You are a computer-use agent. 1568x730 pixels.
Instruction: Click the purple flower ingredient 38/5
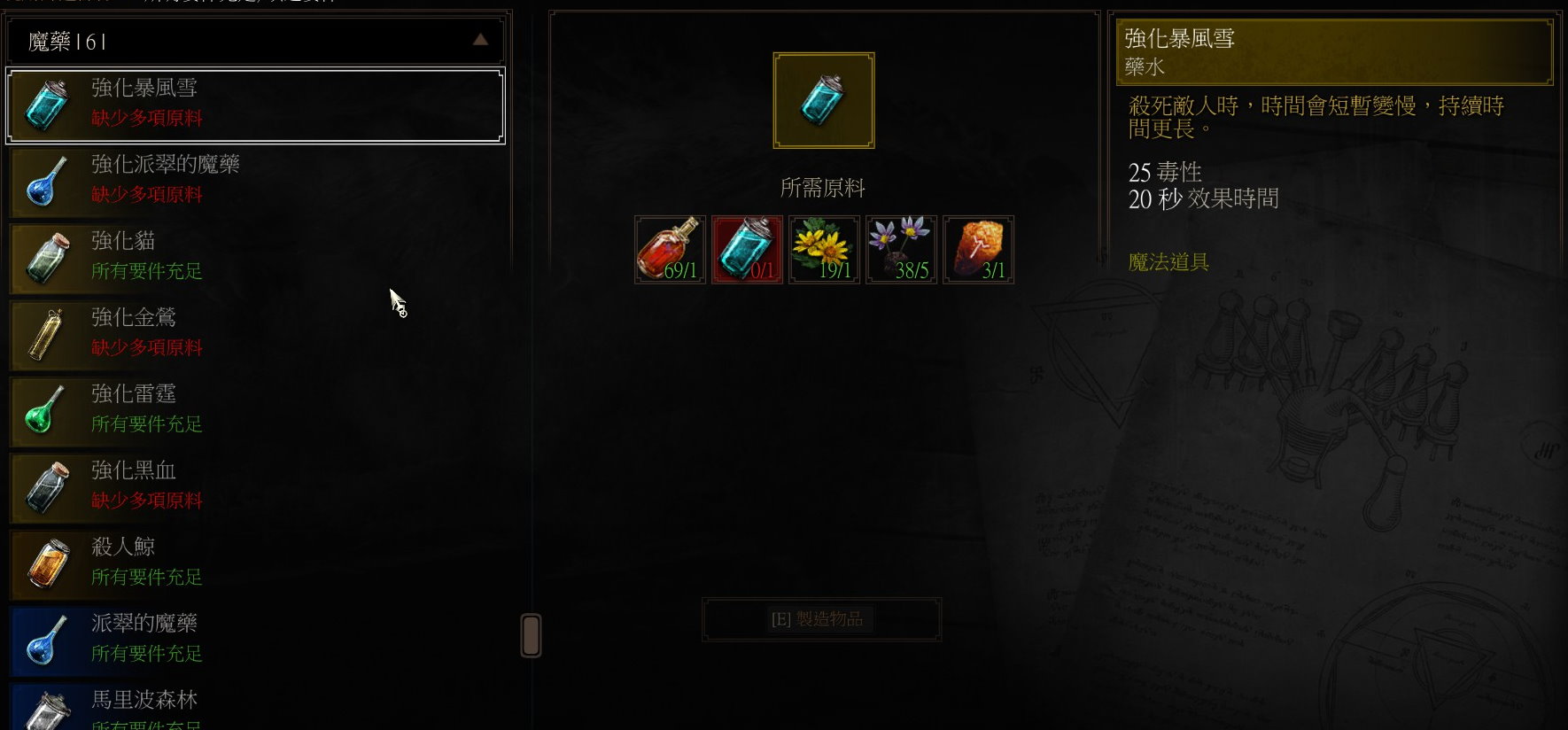(901, 250)
